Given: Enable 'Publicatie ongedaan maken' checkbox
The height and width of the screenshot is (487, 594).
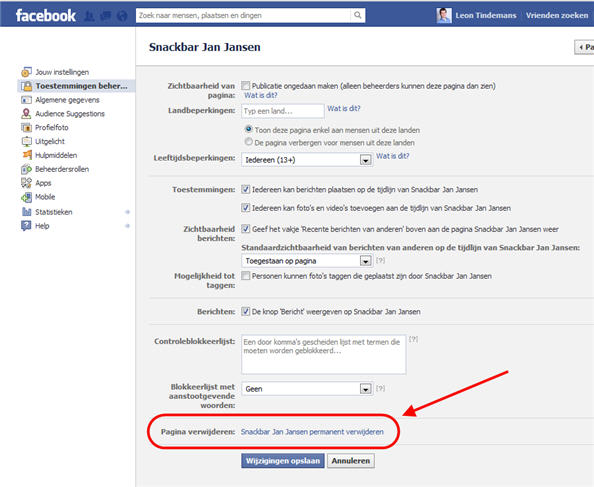Looking at the screenshot, I should (245, 86).
